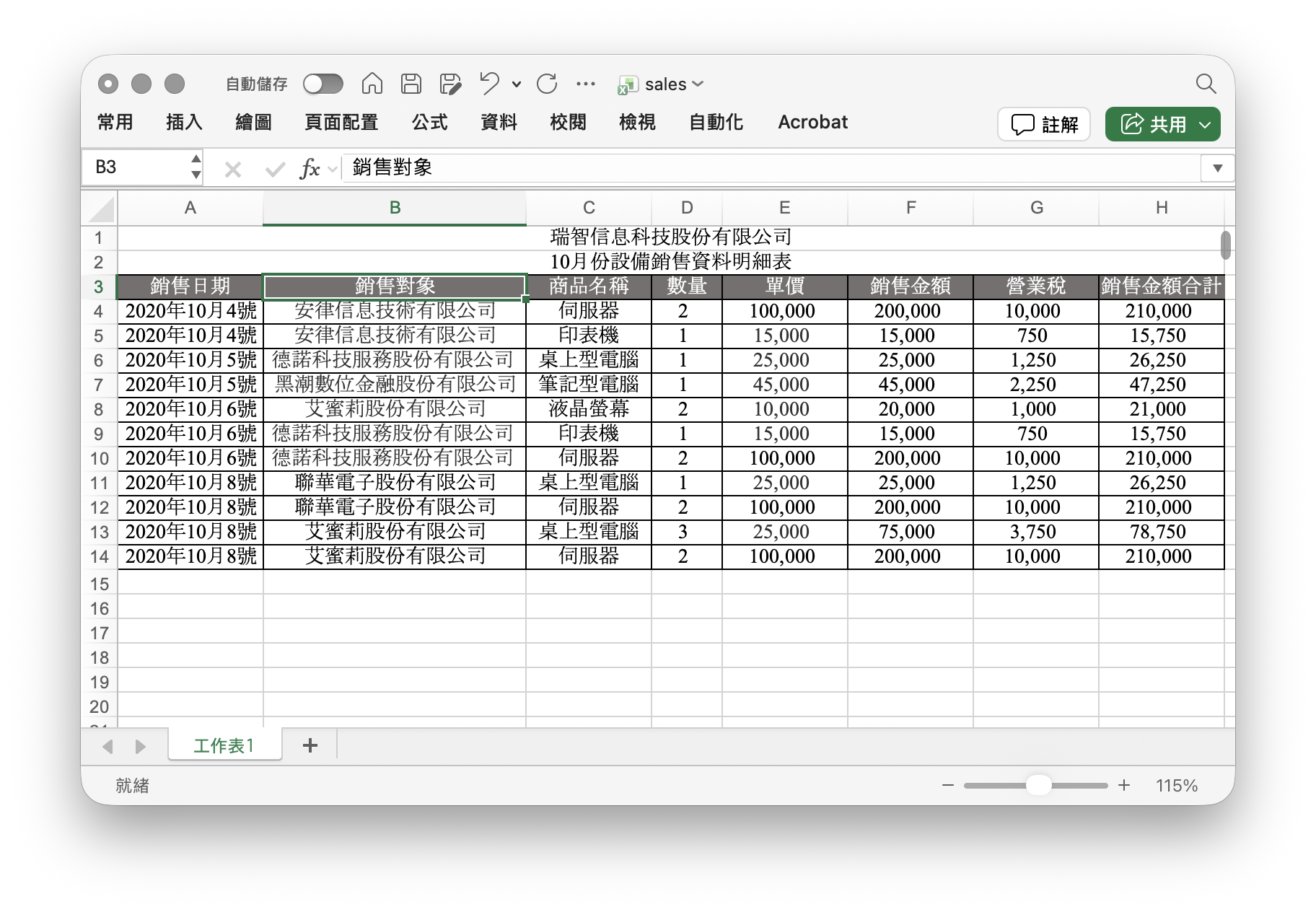1316x912 pixels.
Task: Switch to the 插入 ribbon tab
Action: (184, 123)
